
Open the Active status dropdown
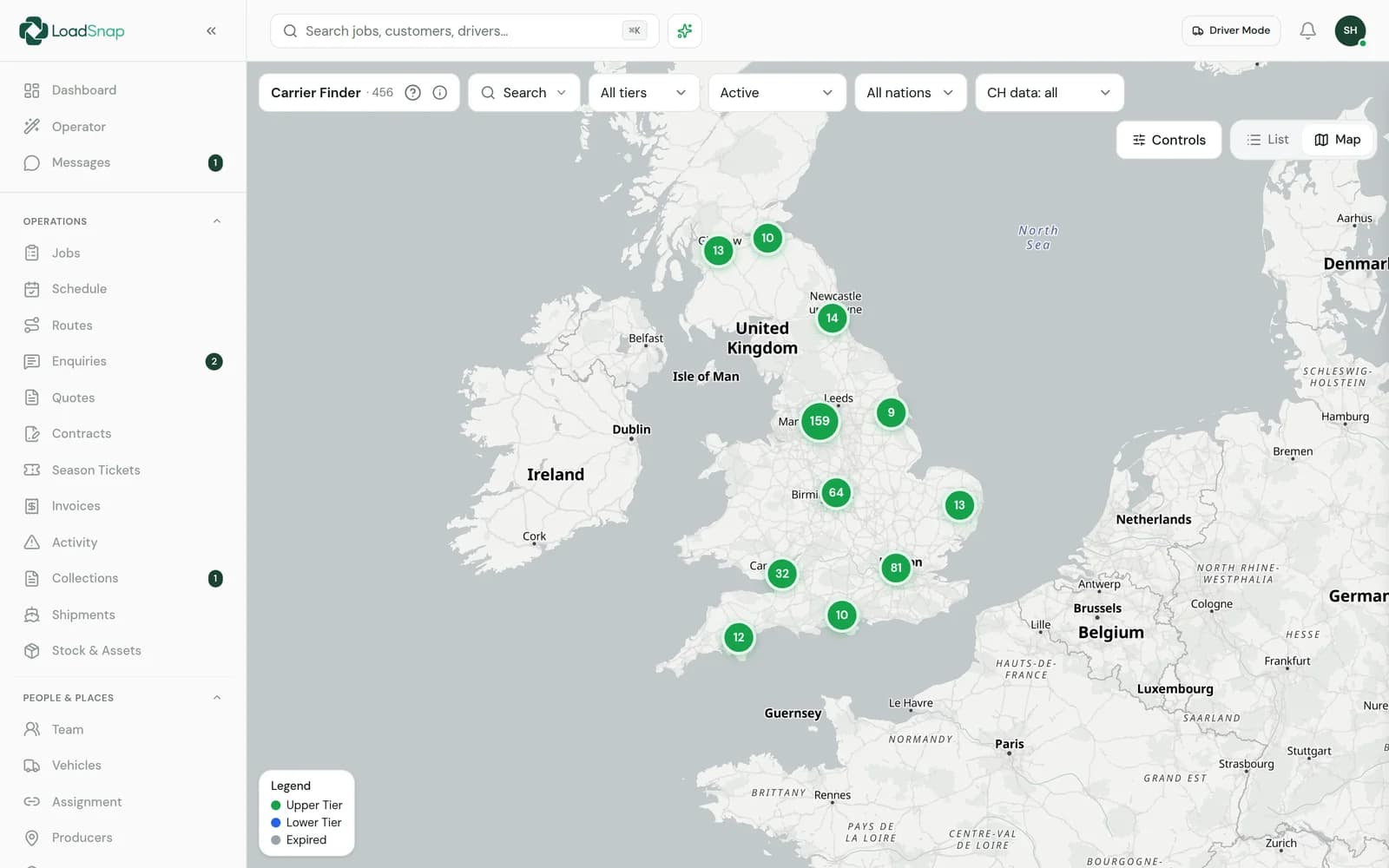(777, 93)
